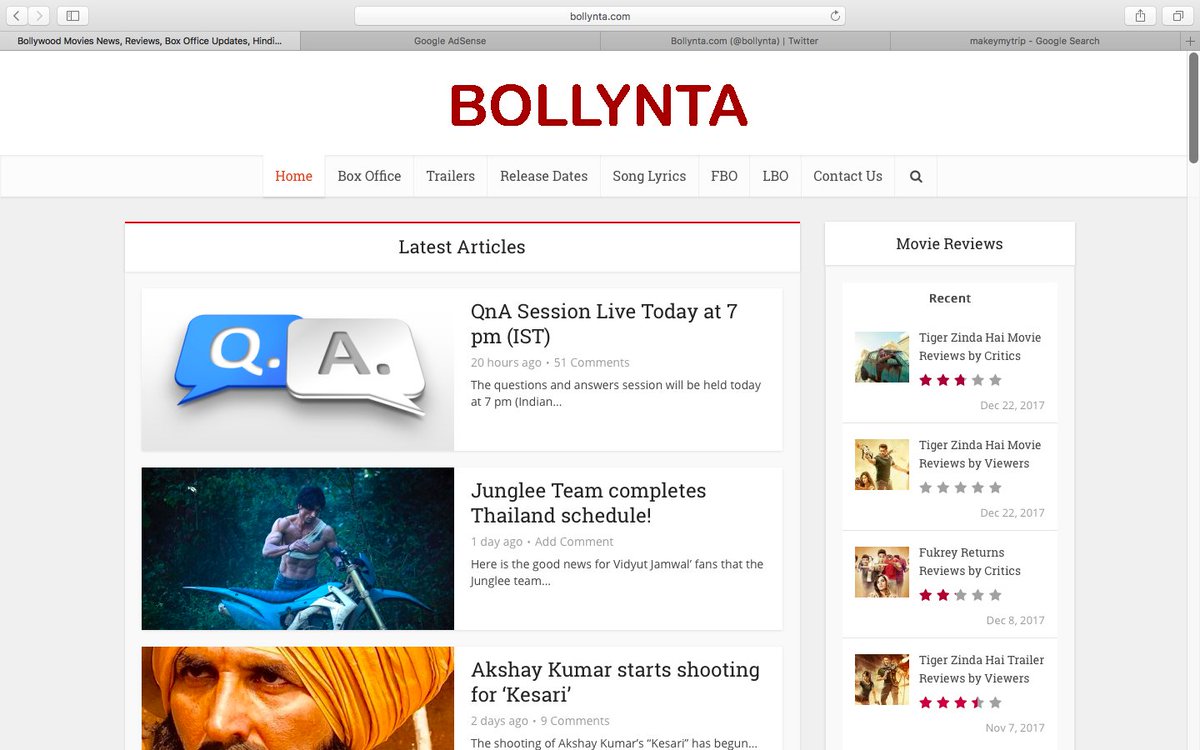The height and width of the screenshot is (750, 1200).
Task: Open LBO menu item
Action: (x=775, y=176)
